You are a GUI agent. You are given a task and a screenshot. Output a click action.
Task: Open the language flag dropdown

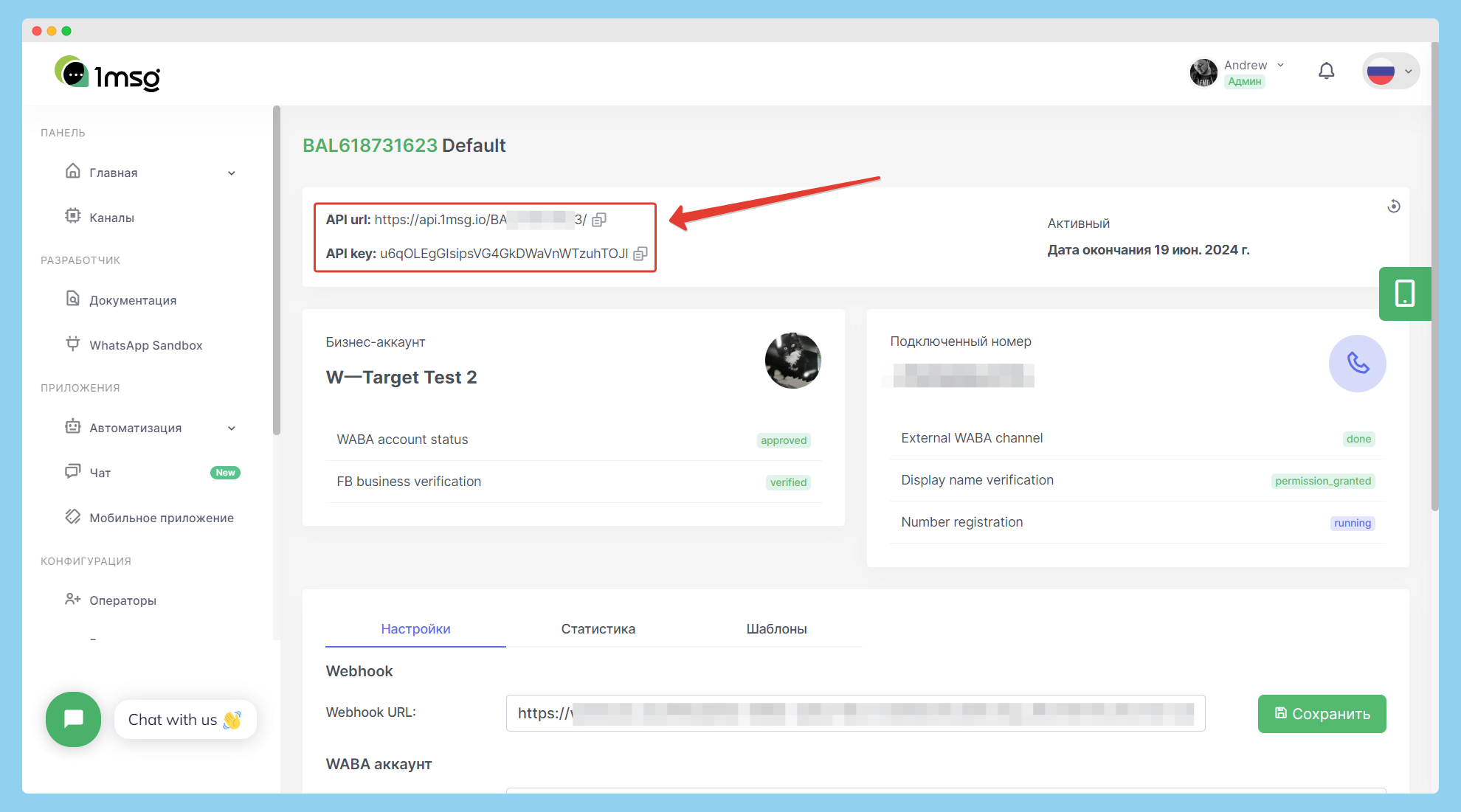(x=1390, y=72)
